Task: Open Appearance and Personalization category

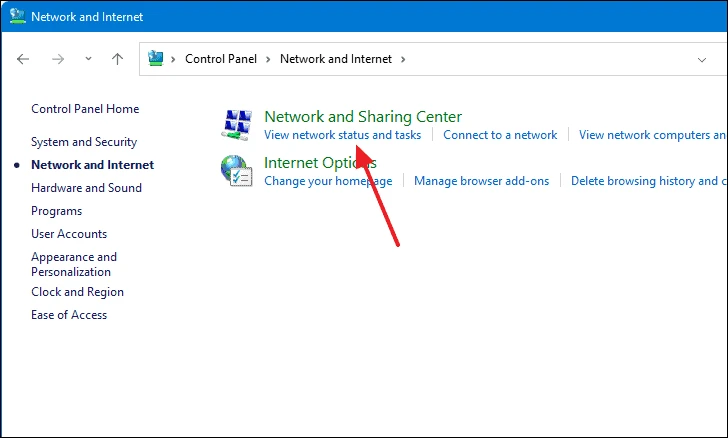Action: [74, 264]
